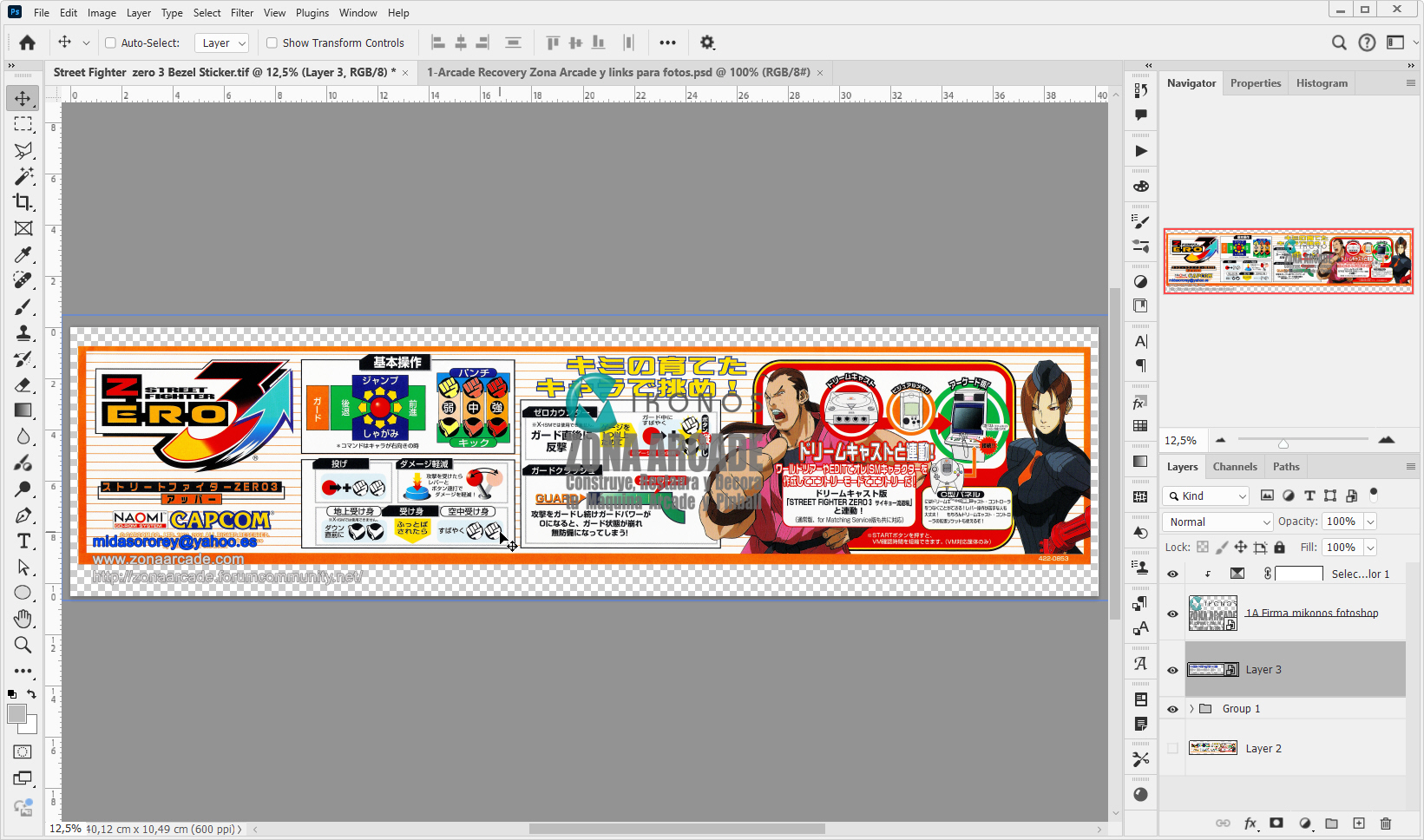Enable Show Transform Controls
Image resolution: width=1424 pixels, height=840 pixels.
coord(272,42)
